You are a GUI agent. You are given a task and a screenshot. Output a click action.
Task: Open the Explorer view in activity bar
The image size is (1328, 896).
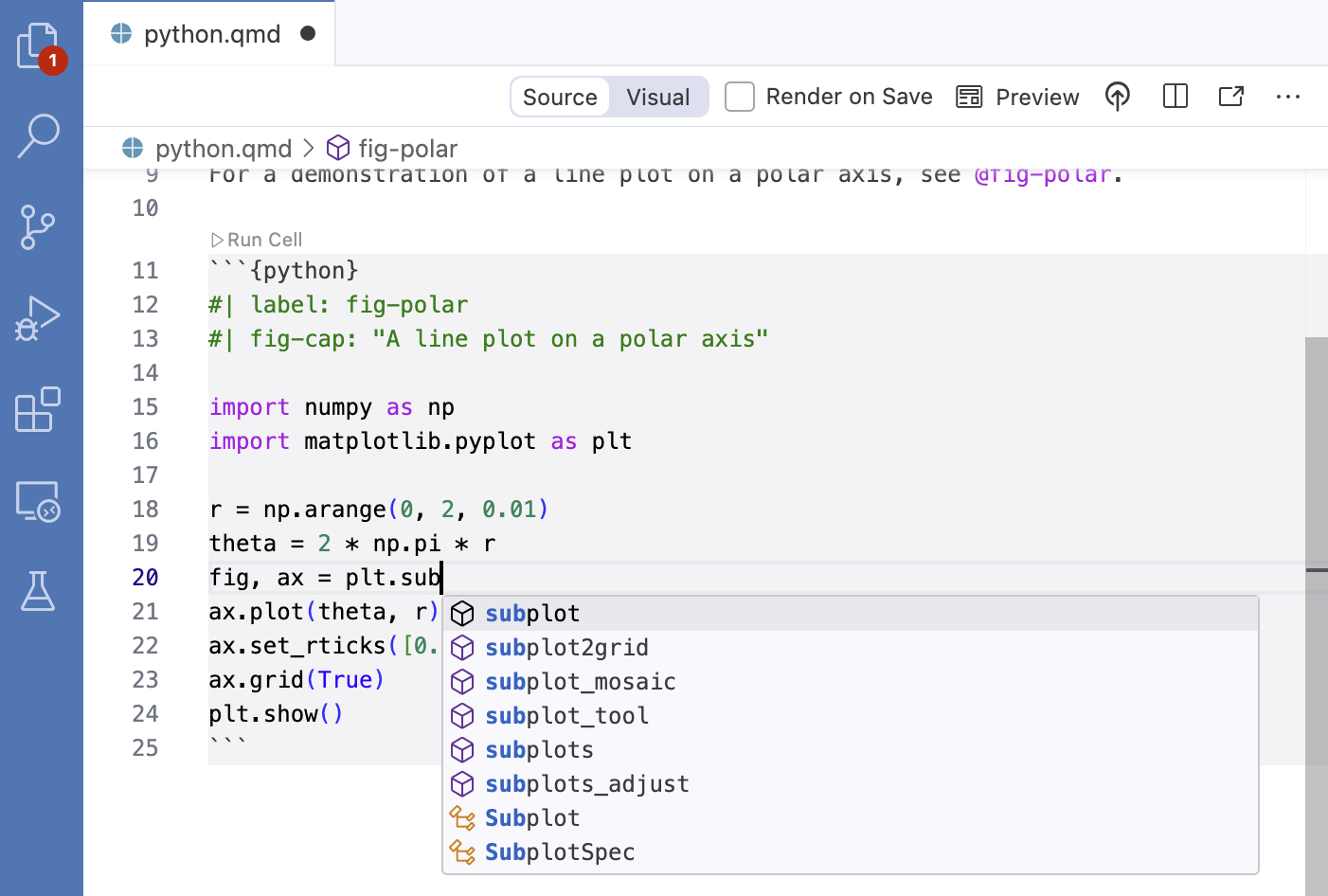(39, 46)
